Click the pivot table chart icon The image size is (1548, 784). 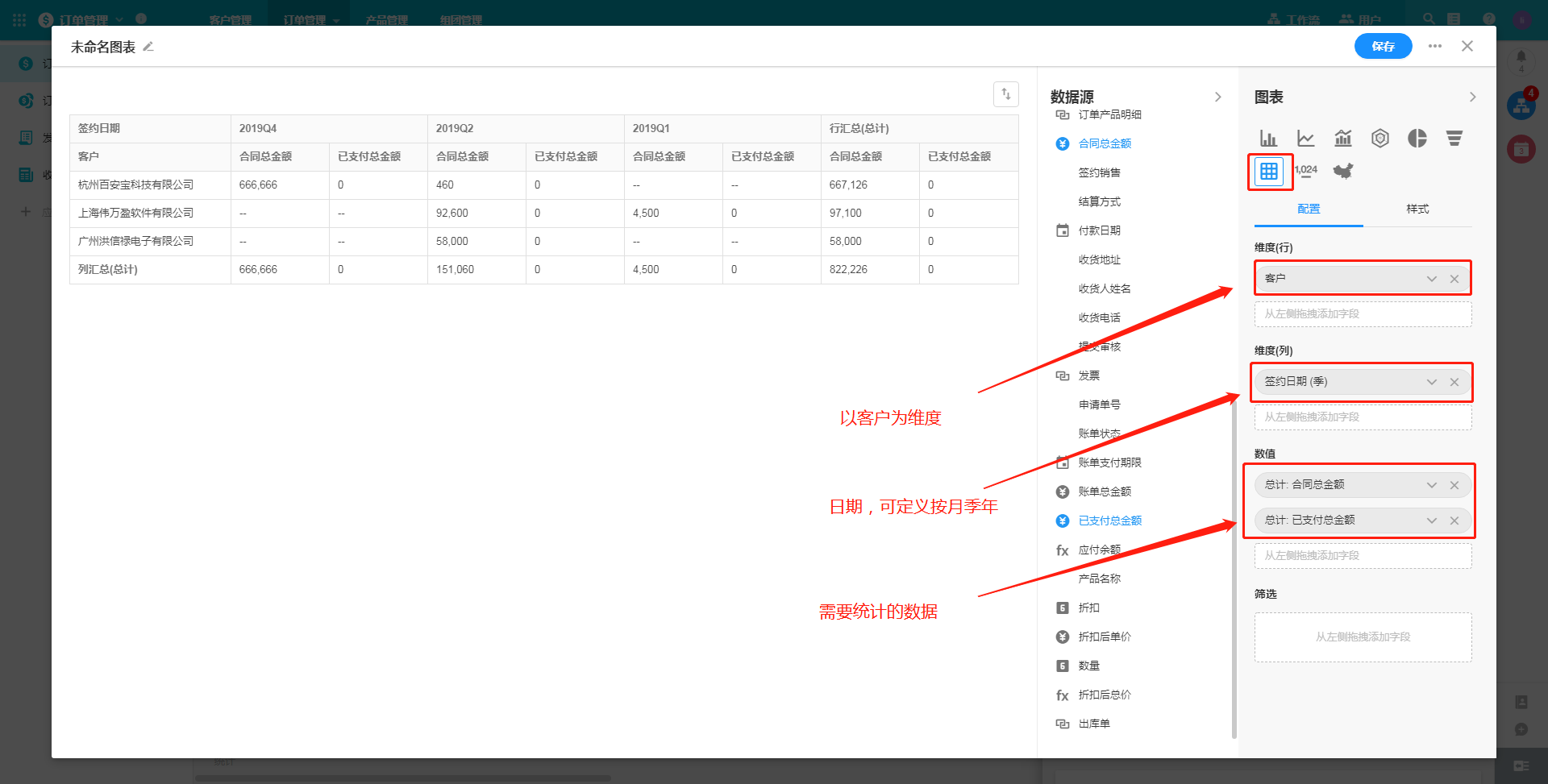tap(1268, 171)
